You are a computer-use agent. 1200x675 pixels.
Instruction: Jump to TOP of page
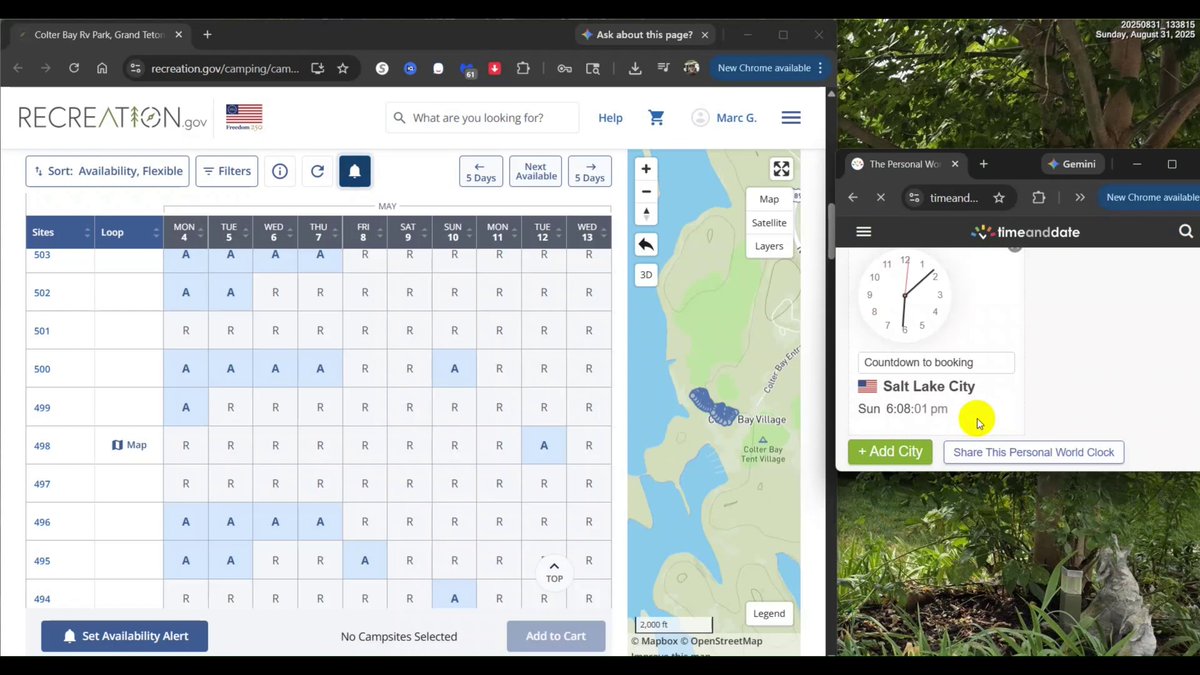(554, 572)
